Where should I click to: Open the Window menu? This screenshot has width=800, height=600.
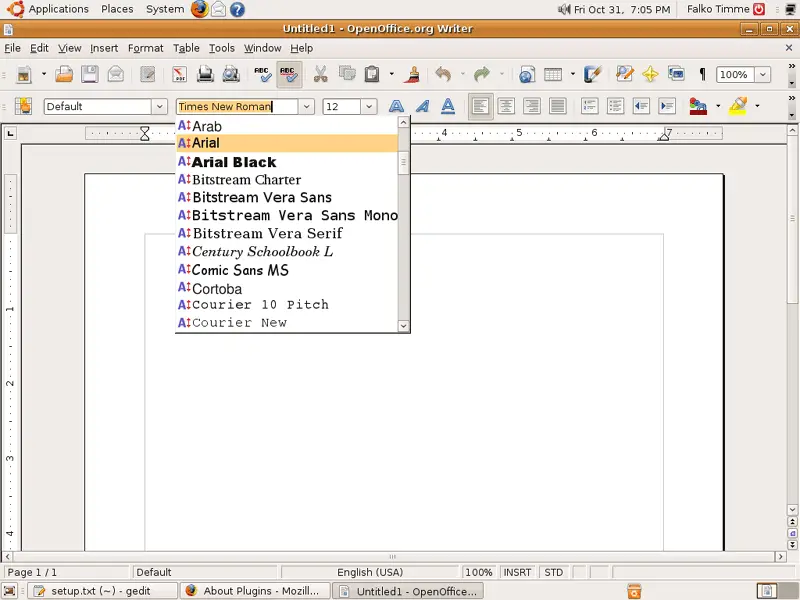(262, 48)
